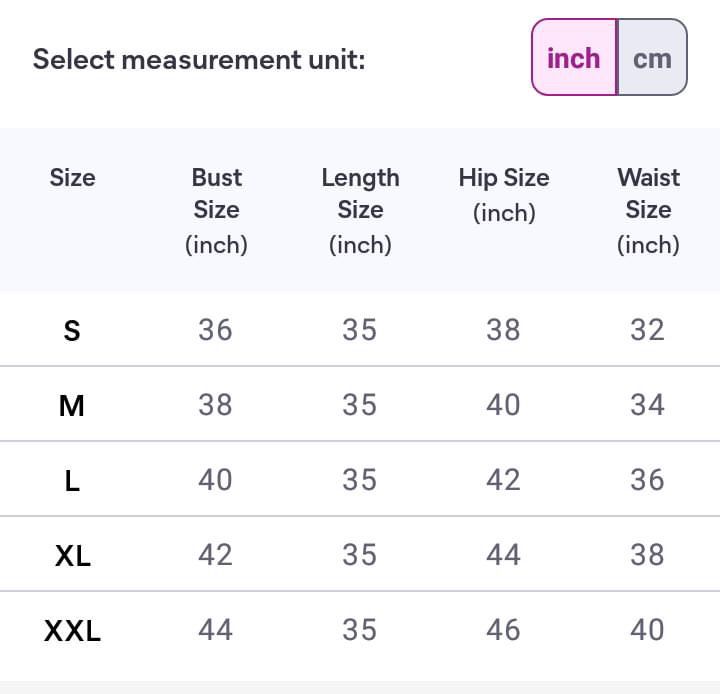Click the Size column header

tap(72, 178)
